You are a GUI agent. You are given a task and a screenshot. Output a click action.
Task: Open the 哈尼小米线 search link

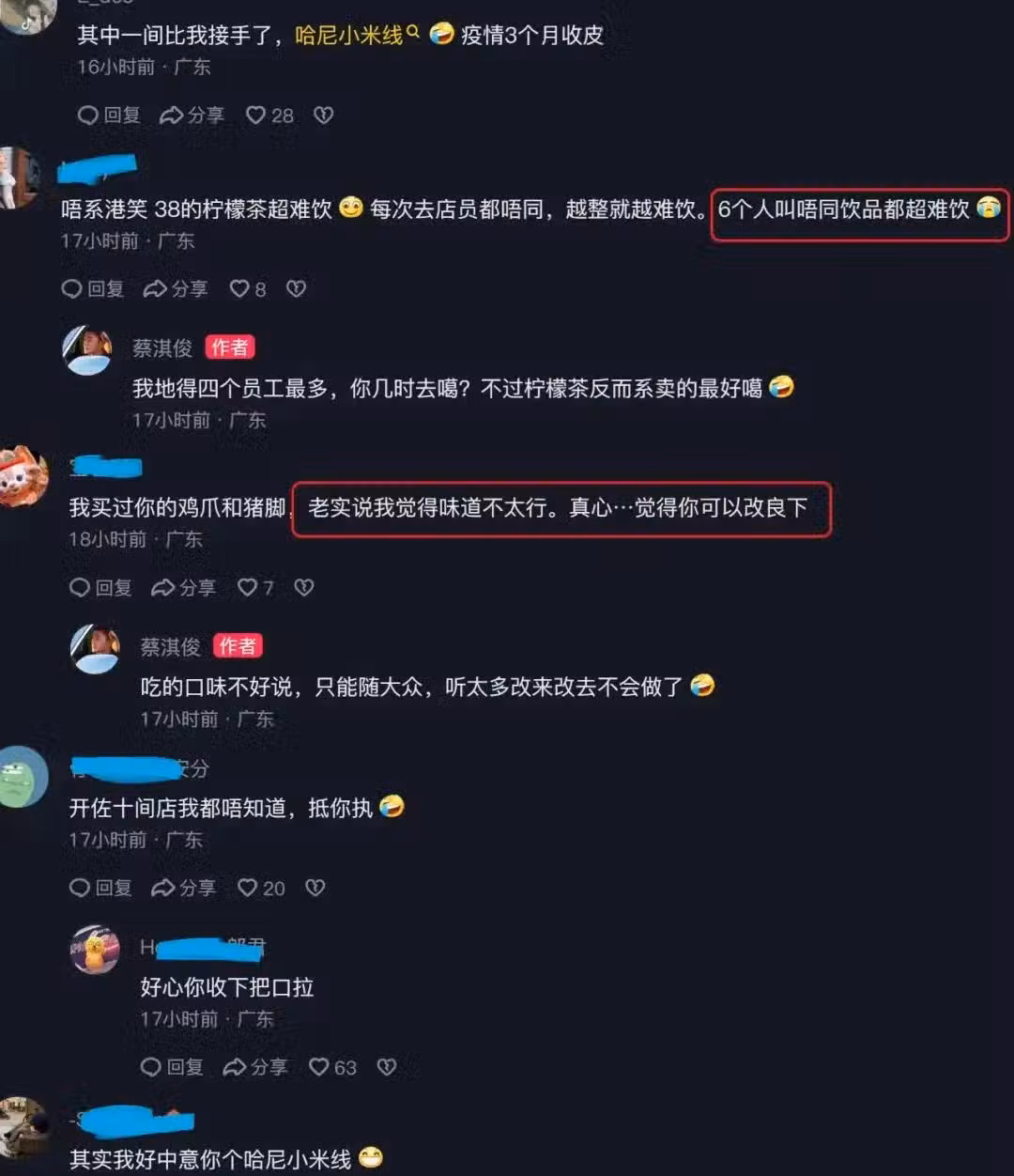pos(357,36)
